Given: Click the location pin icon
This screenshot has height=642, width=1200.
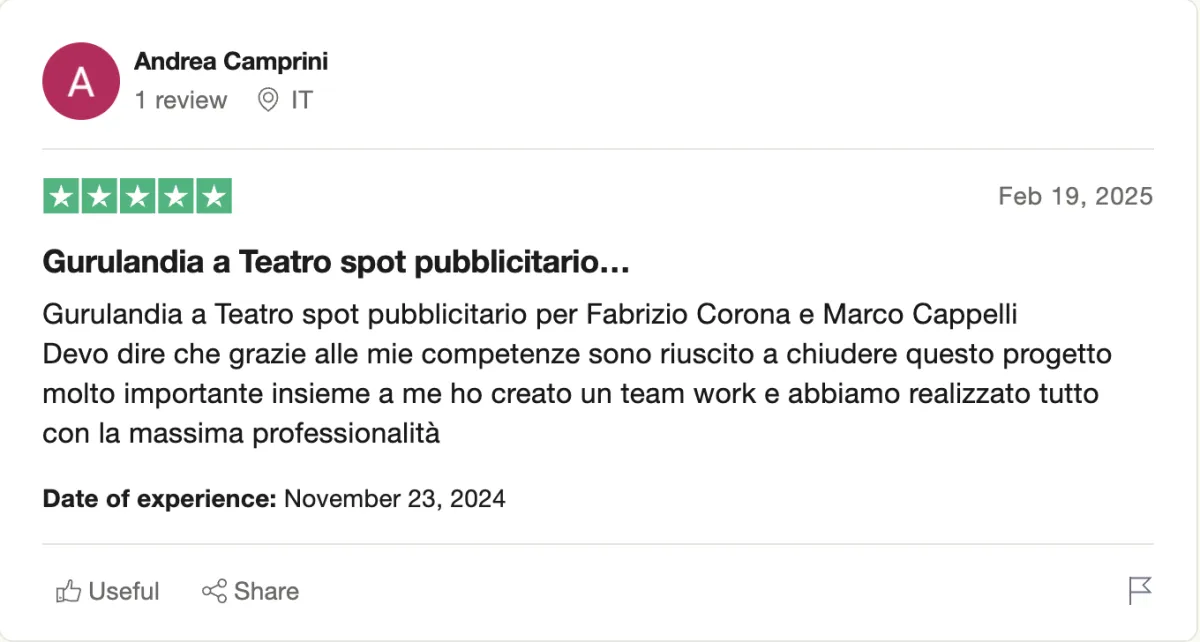Looking at the screenshot, I should click(267, 100).
